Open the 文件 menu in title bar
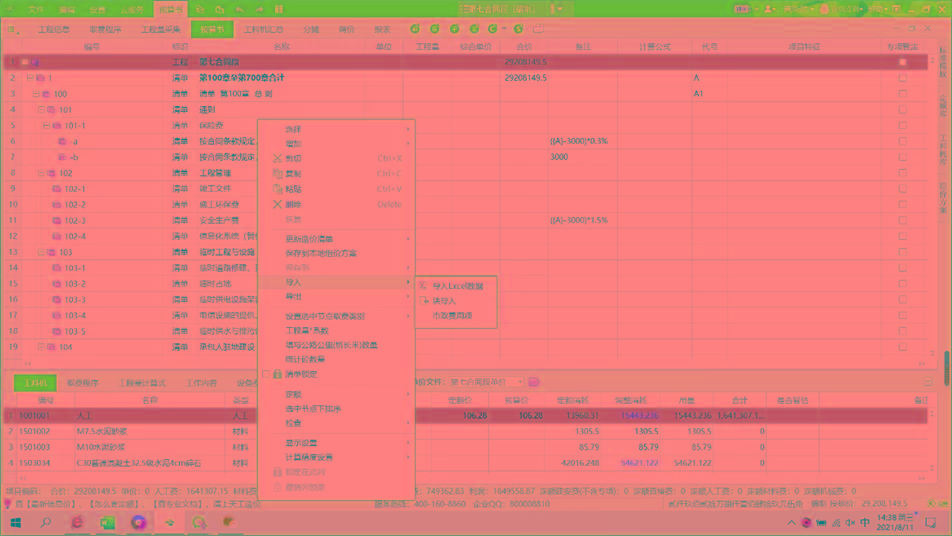 click(36, 9)
